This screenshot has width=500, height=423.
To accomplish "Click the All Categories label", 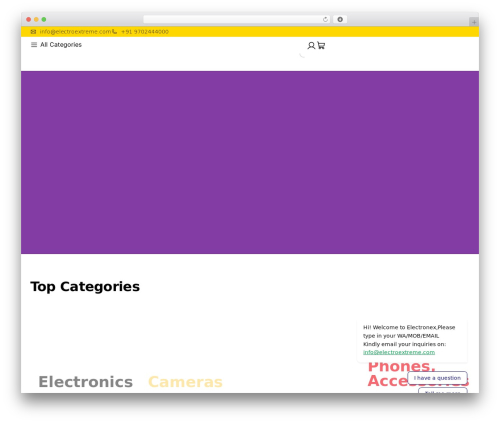I will [x=61, y=45].
